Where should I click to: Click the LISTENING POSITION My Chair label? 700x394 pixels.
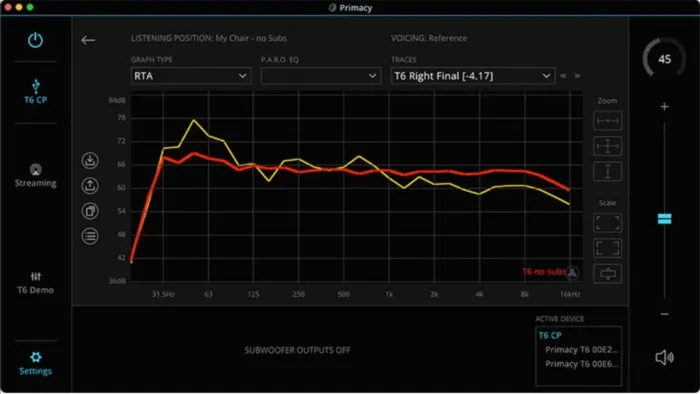(x=208, y=38)
